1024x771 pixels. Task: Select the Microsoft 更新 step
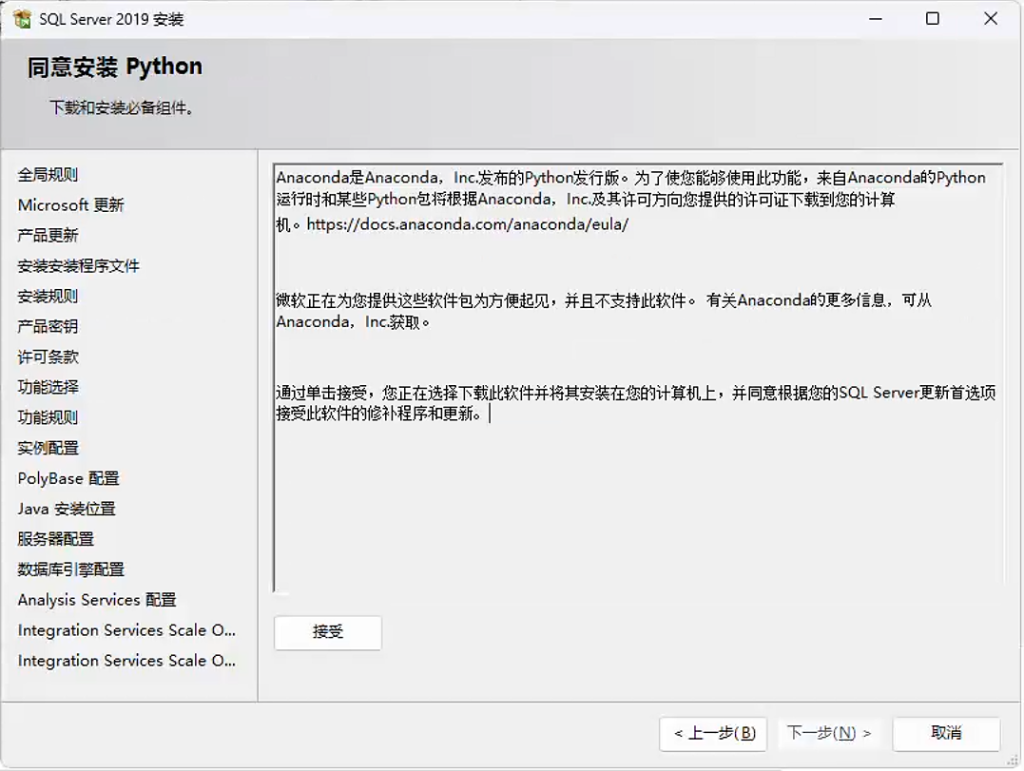(x=71, y=205)
